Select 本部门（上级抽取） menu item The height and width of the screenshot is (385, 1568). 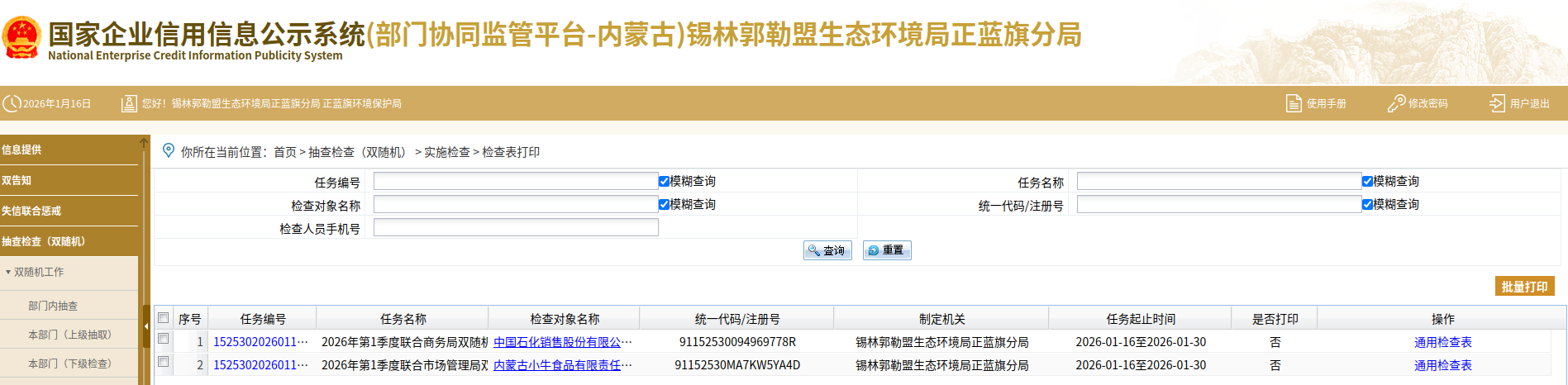click(69, 335)
